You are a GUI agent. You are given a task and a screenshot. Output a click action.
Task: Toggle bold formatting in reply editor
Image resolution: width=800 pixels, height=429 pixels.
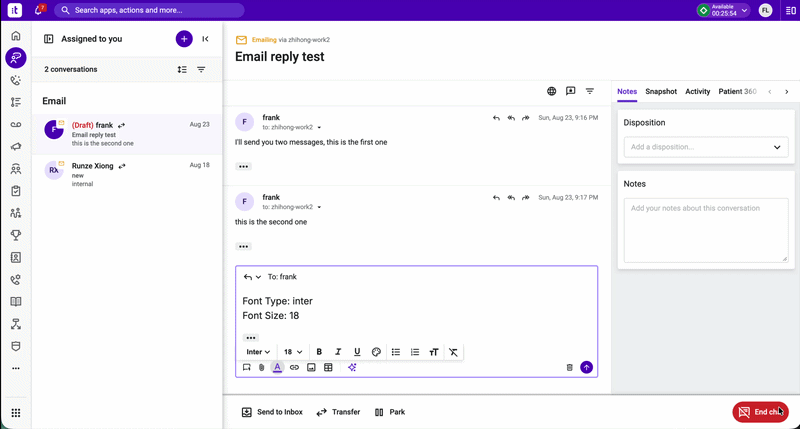point(319,352)
